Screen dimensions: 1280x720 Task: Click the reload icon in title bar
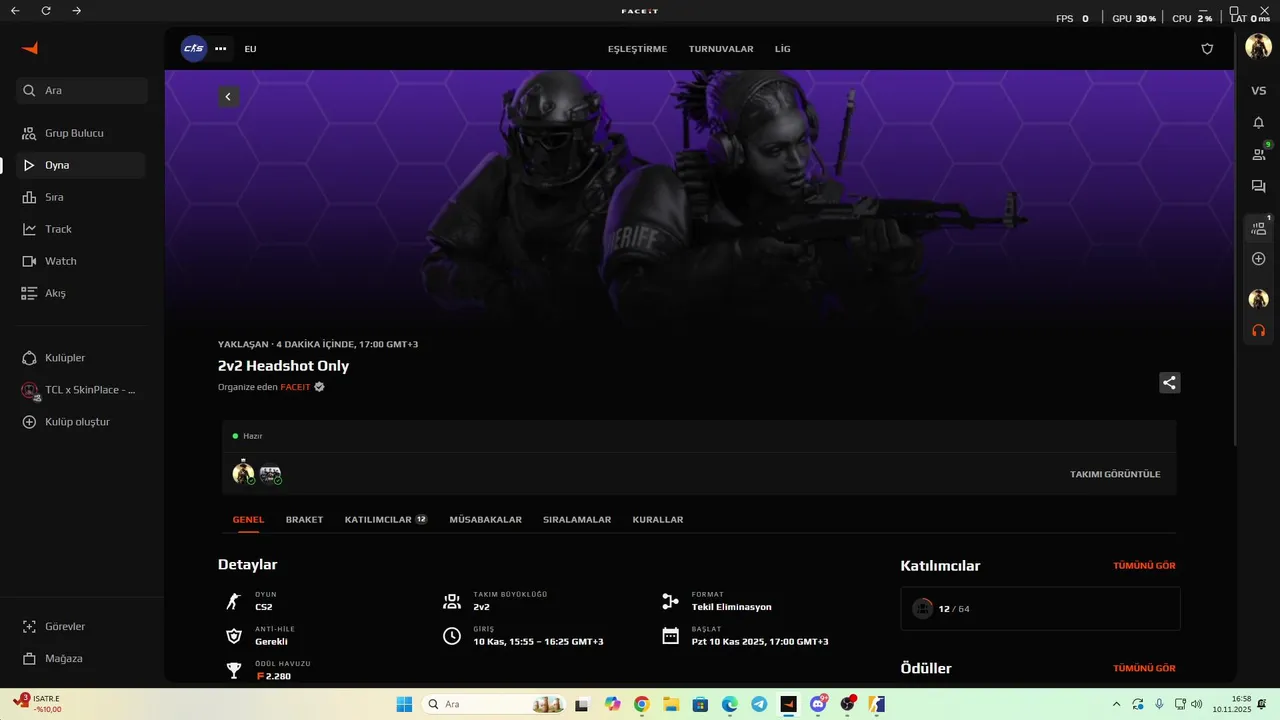46,10
